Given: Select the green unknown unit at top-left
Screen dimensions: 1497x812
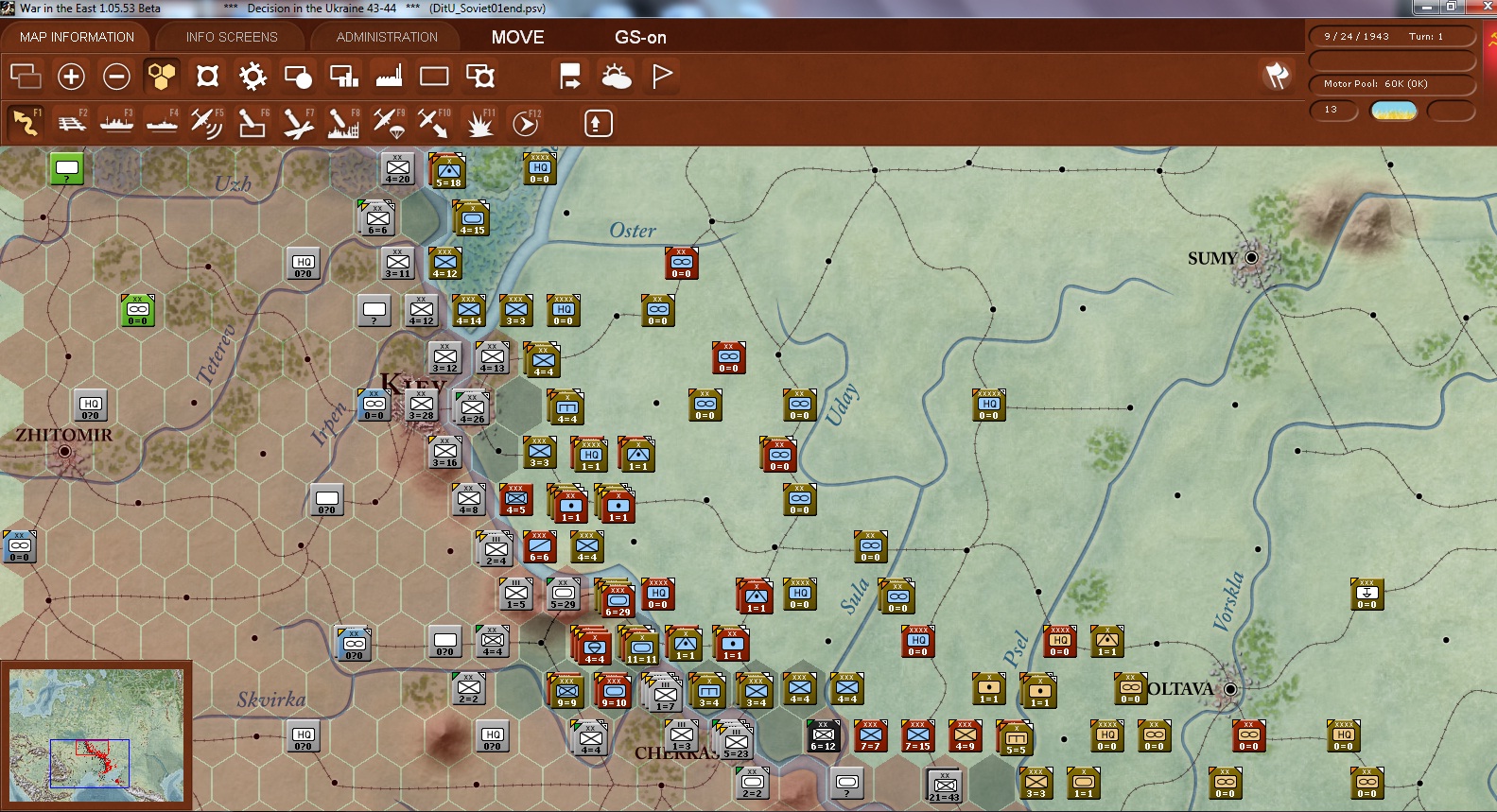Looking at the screenshot, I should tap(66, 169).
